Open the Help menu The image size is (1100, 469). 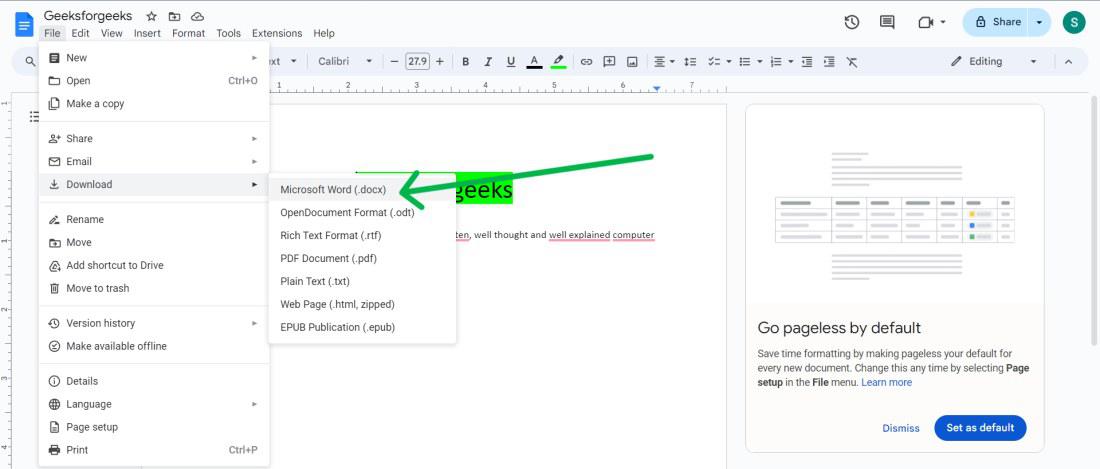point(323,33)
